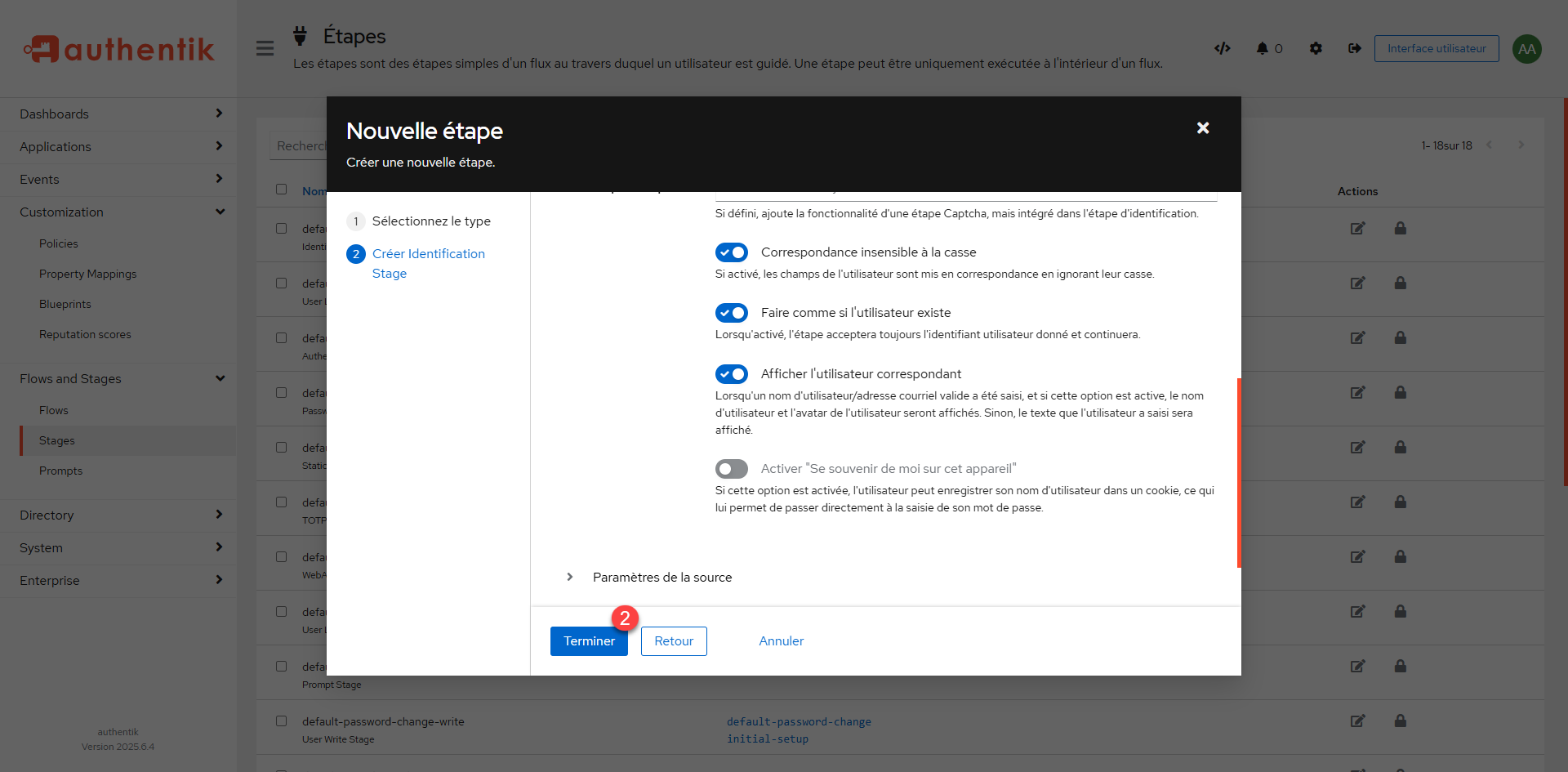
Task: Click the hamburger sidebar toggle icon
Action: coord(265,48)
